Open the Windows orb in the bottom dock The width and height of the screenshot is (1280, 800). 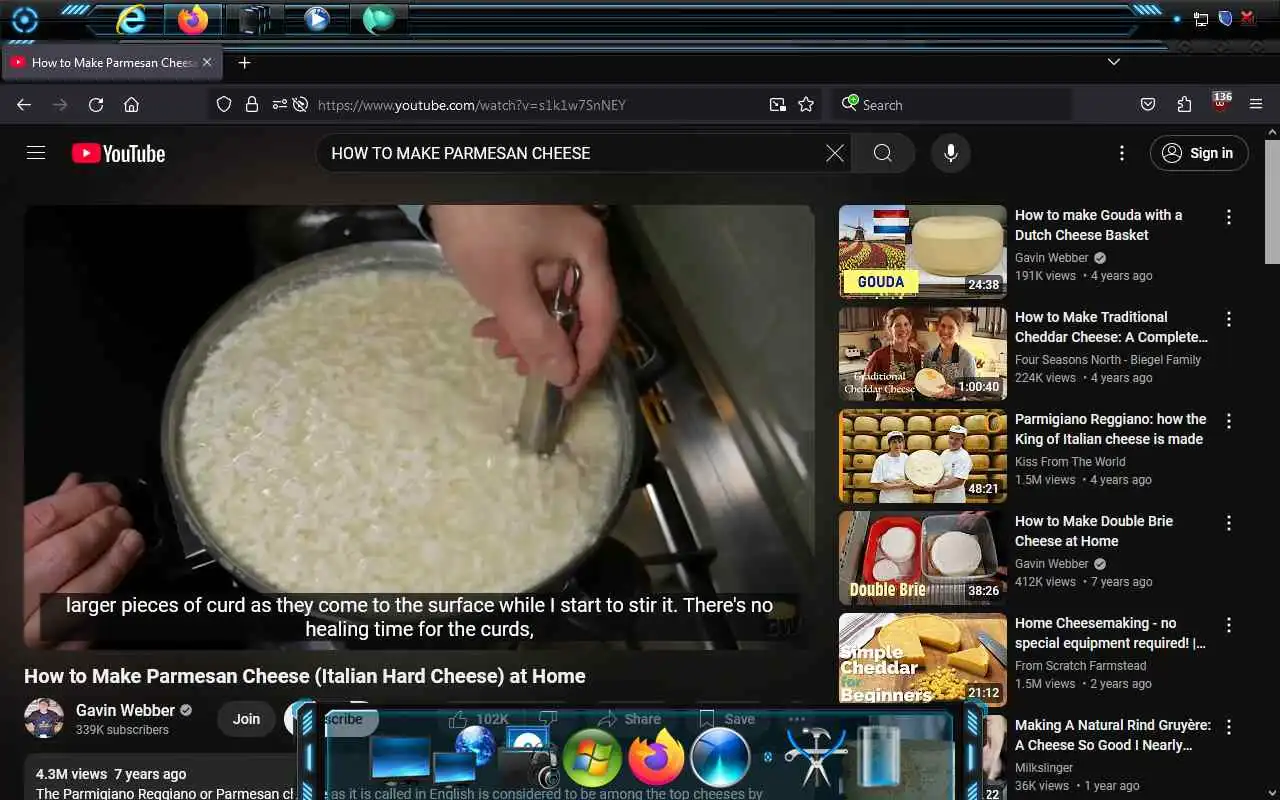(x=592, y=757)
